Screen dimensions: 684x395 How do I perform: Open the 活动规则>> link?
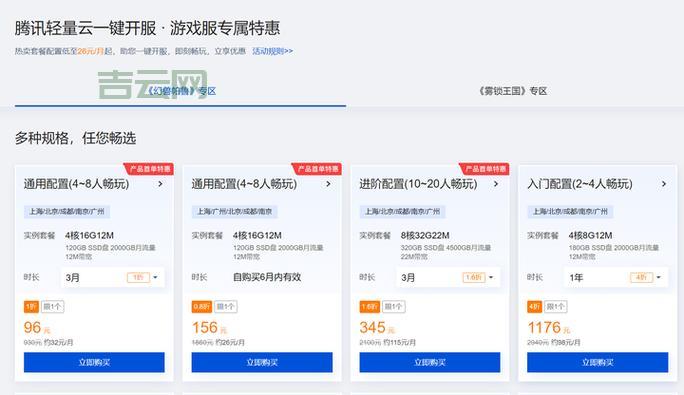click(x=273, y=51)
